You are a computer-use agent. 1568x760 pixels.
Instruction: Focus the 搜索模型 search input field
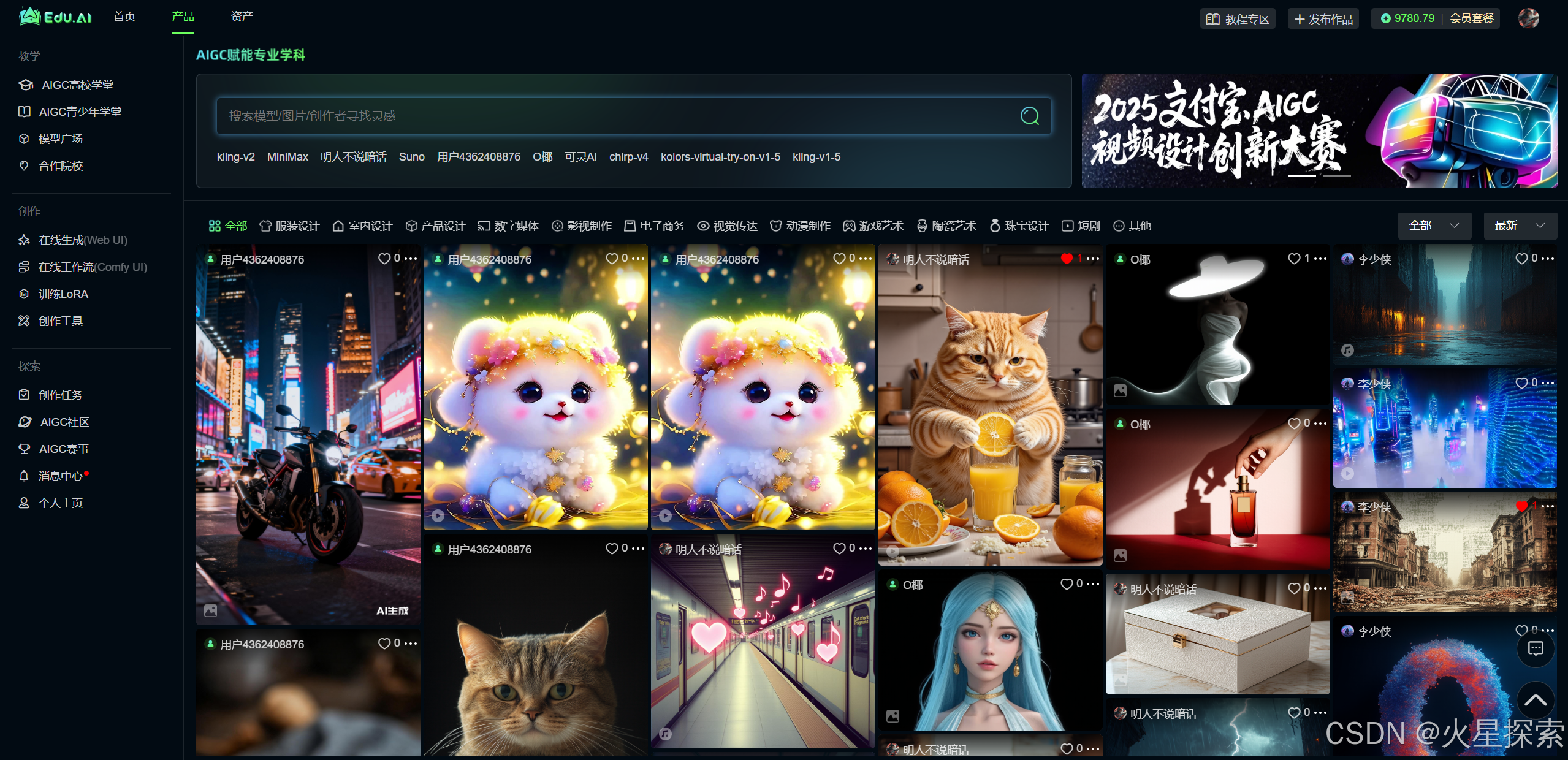click(613, 116)
